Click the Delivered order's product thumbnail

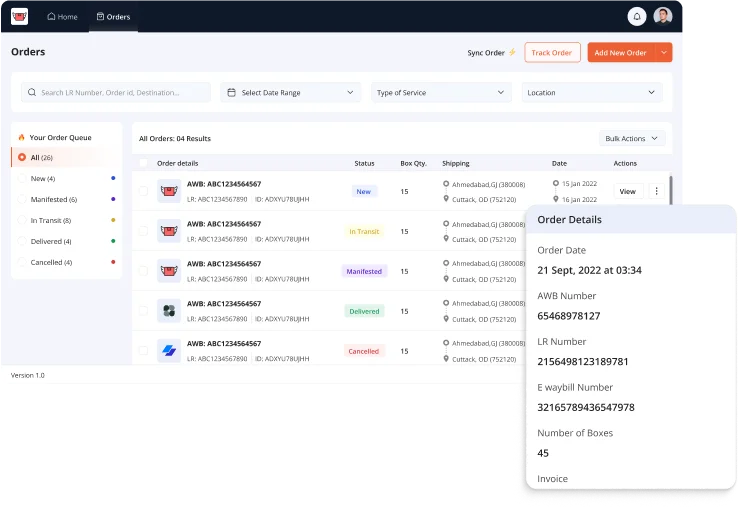pyautogui.click(x=169, y=311)
